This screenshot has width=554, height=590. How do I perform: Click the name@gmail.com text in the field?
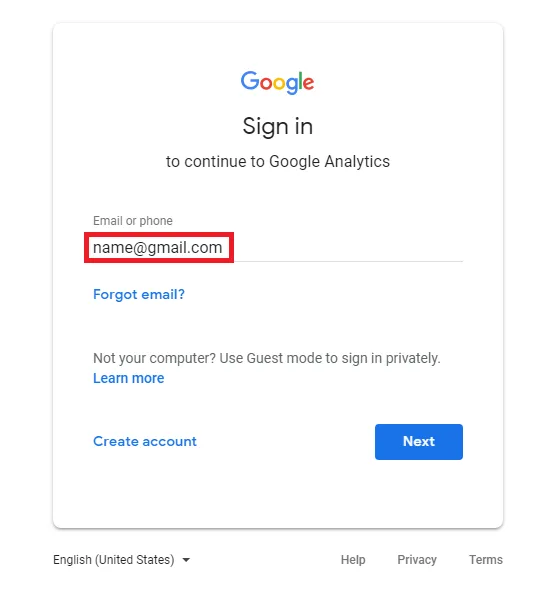158,248
